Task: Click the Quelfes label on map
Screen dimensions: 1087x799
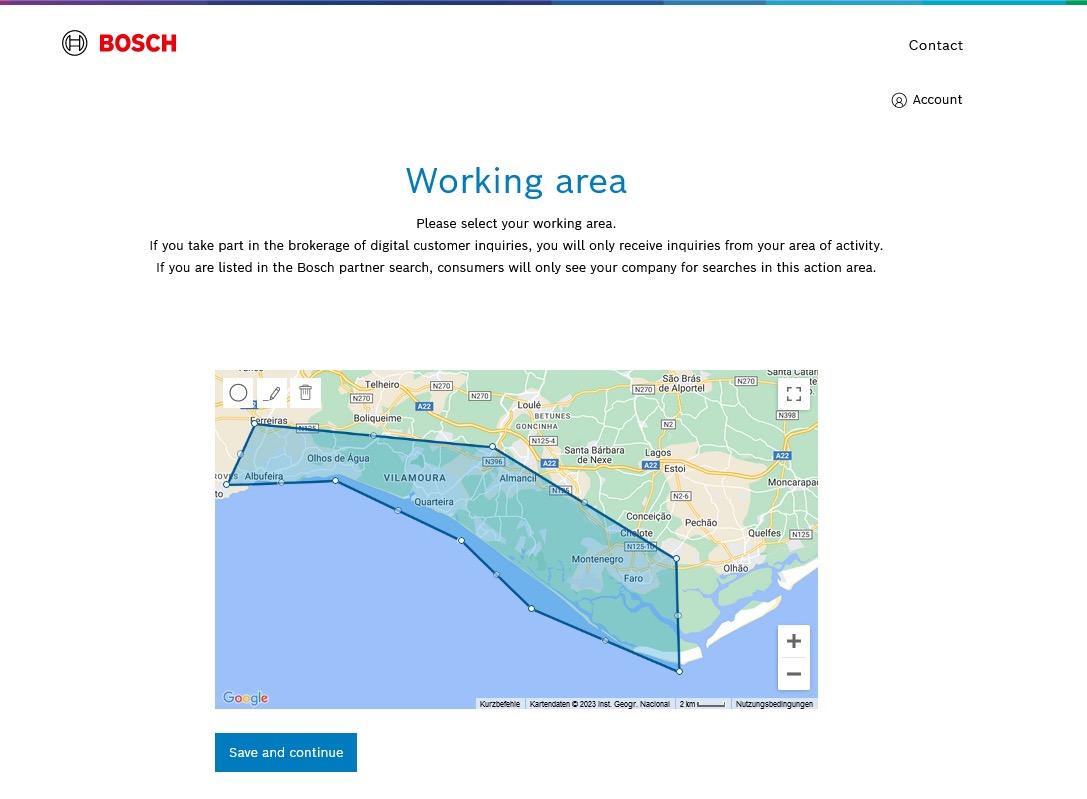Action: coord(764,533)
